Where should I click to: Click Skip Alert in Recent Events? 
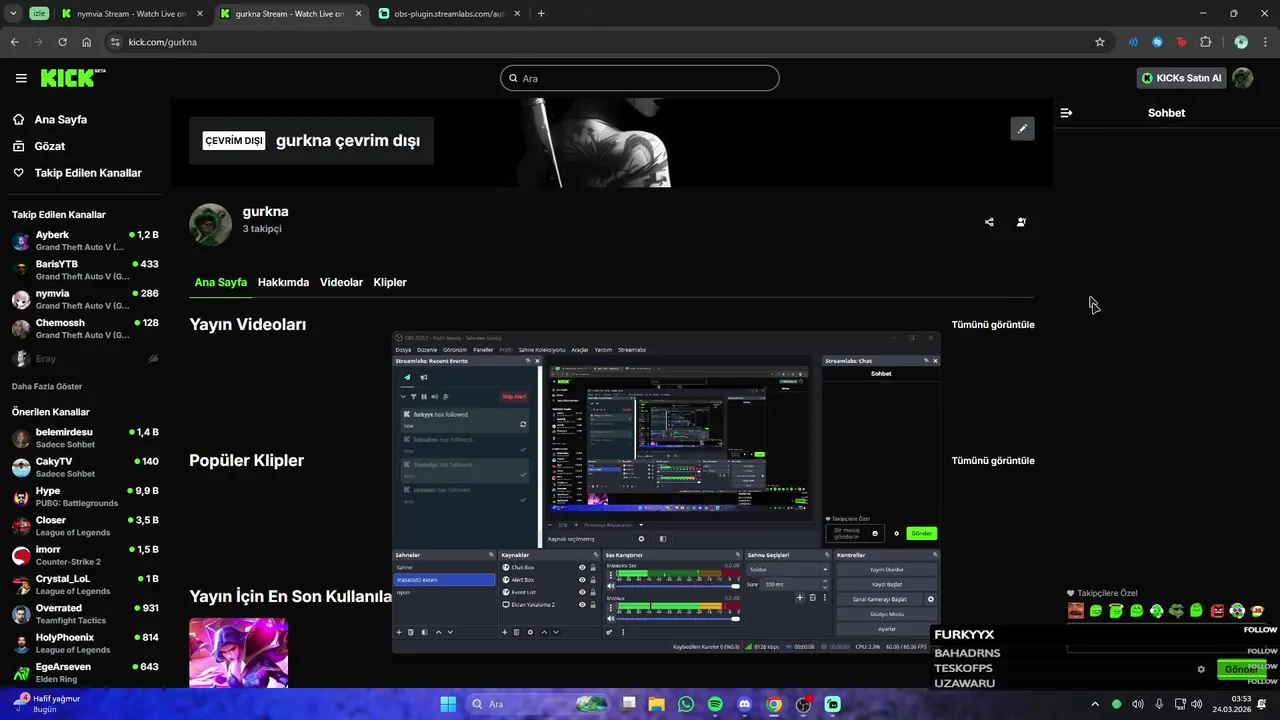coord(514,397)
